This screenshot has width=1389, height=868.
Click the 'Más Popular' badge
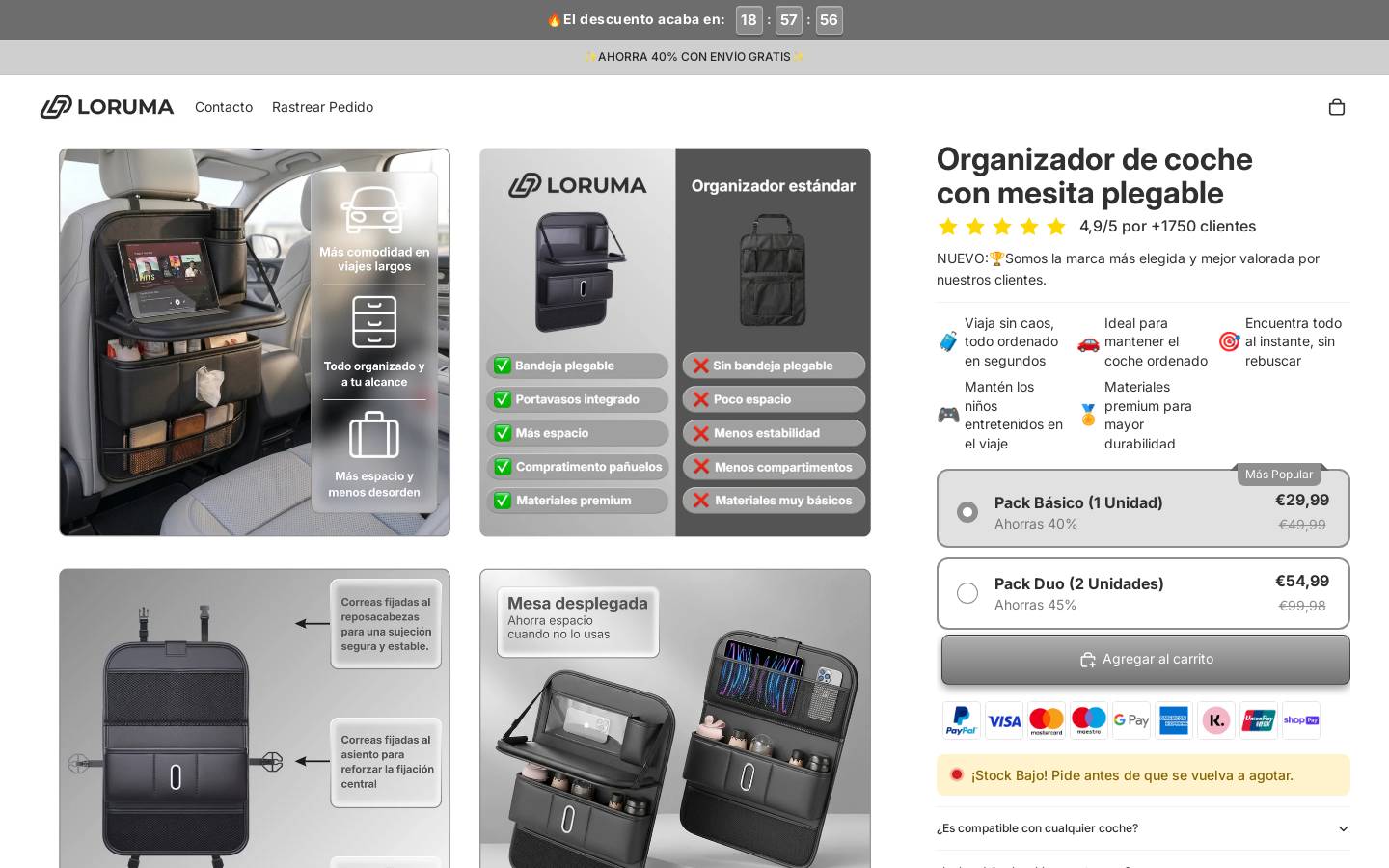pyautogui.click(x=1279, y=474)
